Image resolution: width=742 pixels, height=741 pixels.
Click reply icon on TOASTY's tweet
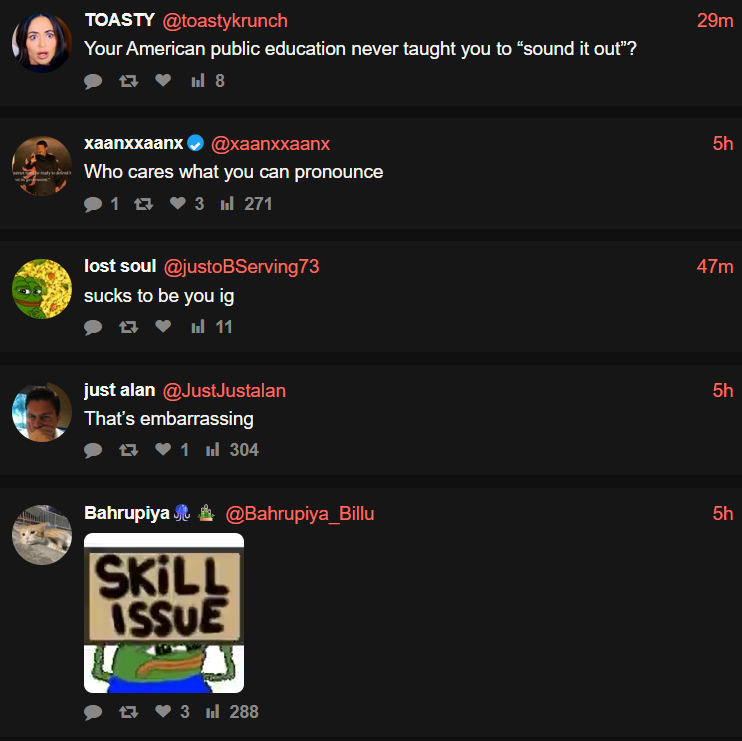[x=93, y=81]
